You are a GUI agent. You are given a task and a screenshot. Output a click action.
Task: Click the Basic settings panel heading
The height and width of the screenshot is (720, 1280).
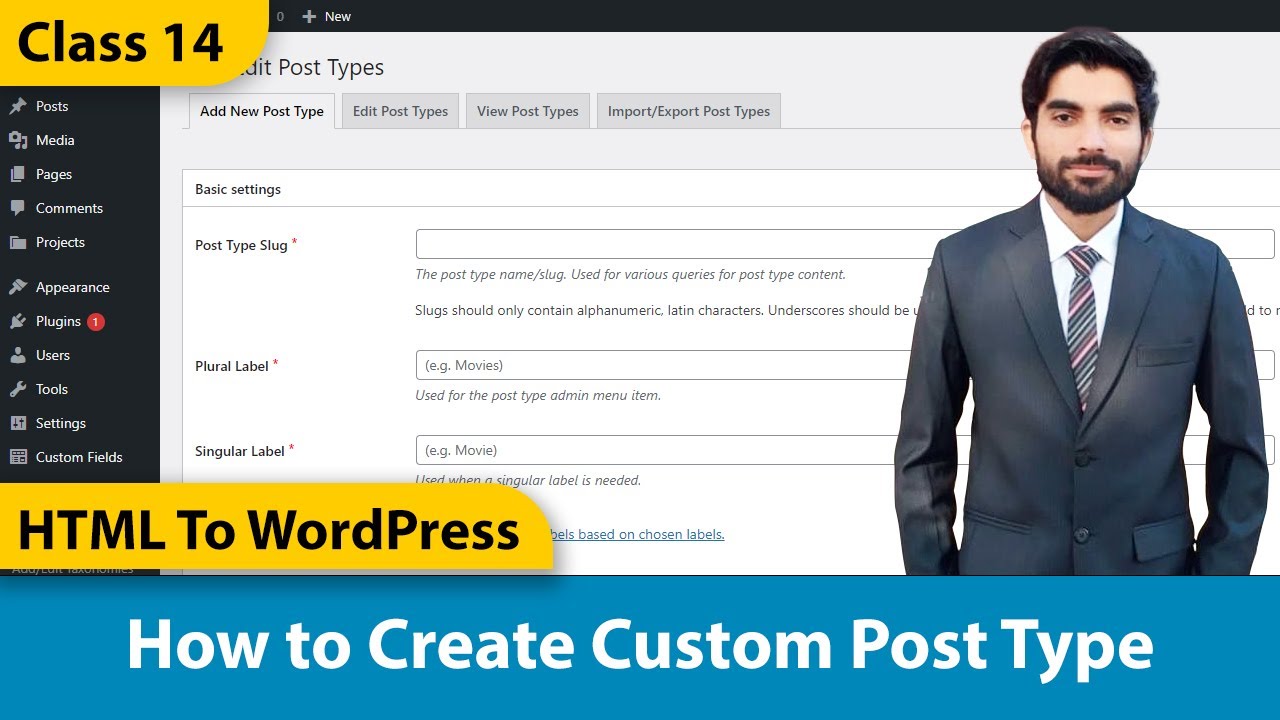[x=238, y=189]
